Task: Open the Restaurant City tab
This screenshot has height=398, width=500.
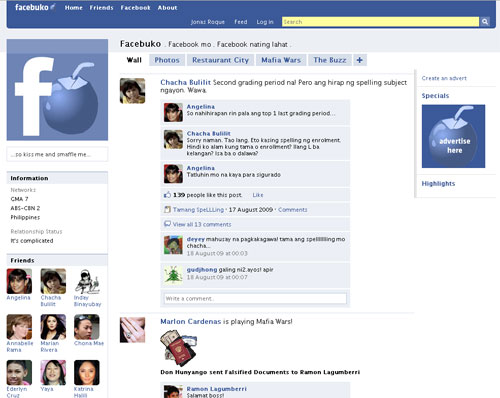Action: click(x=220, y=60)
